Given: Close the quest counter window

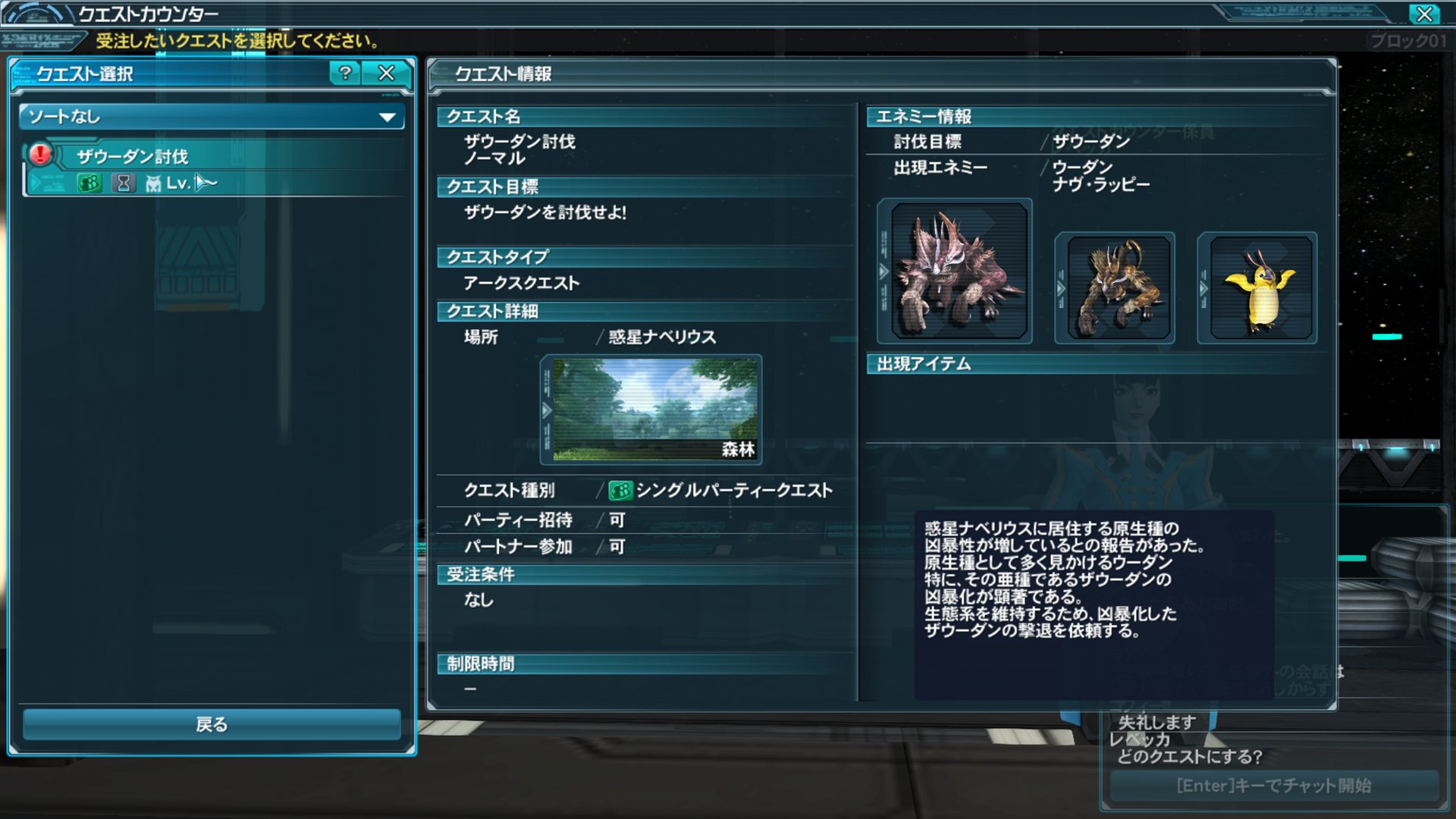Looking at the screenshot, I should coord(1424,14).
